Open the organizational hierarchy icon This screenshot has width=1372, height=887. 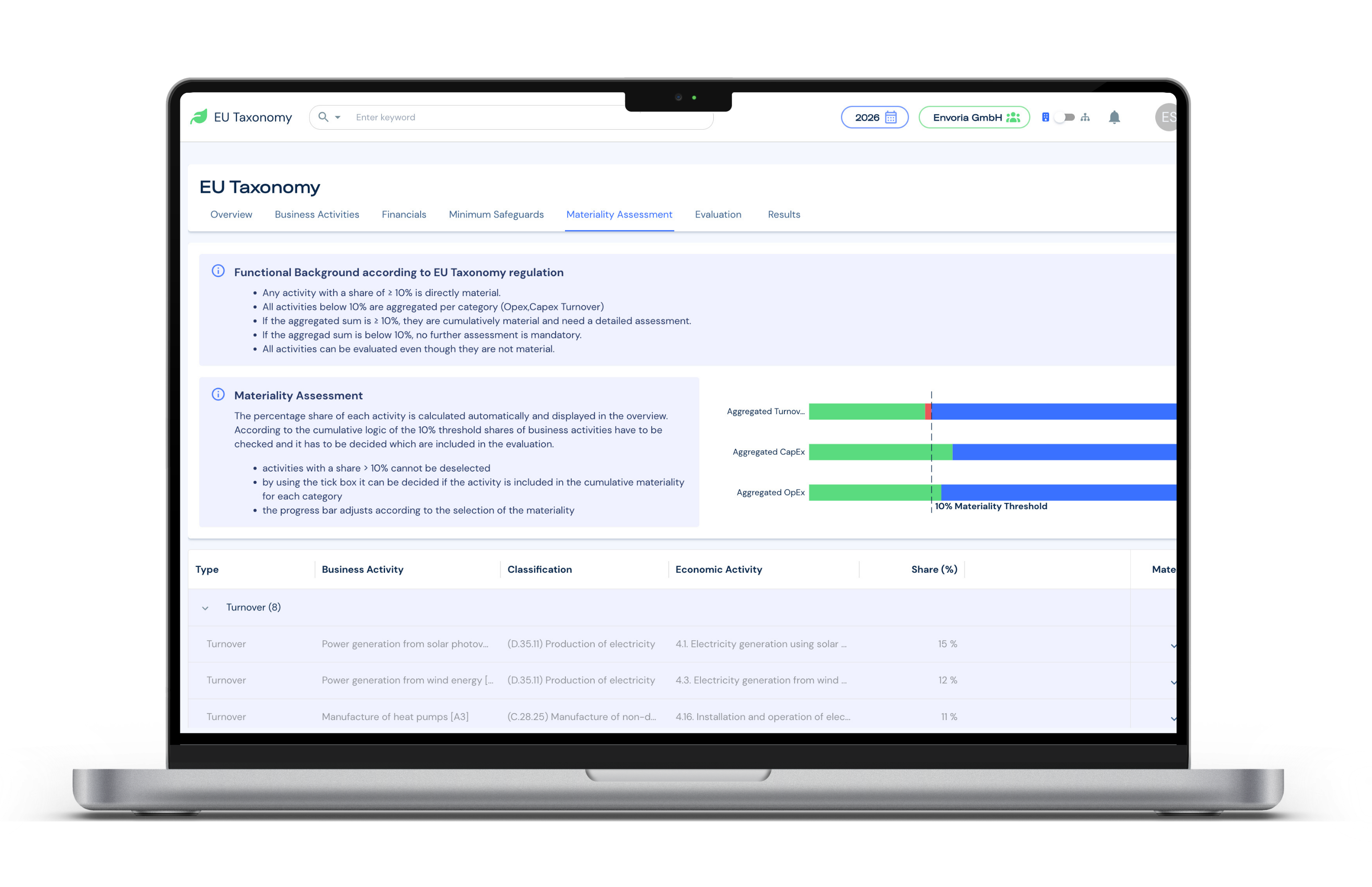(1086, 117)
